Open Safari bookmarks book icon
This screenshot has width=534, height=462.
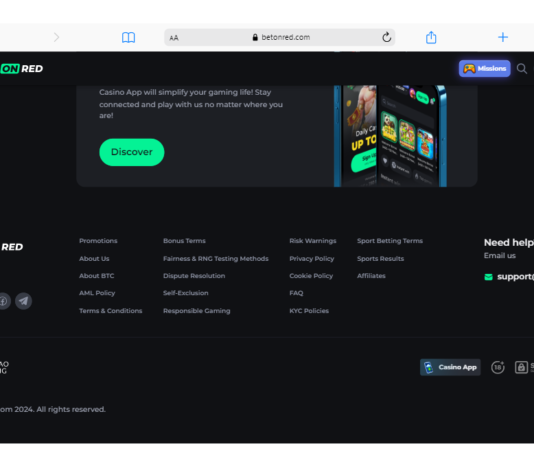[x=128, y=37]
